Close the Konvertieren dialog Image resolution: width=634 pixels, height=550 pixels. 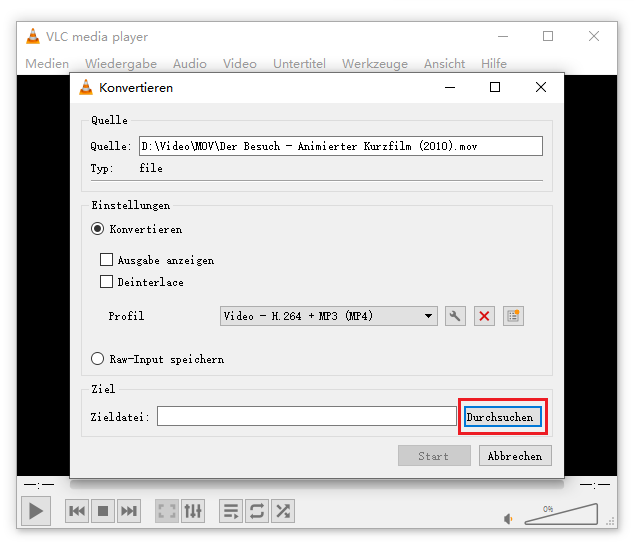[x=541, y=87]
